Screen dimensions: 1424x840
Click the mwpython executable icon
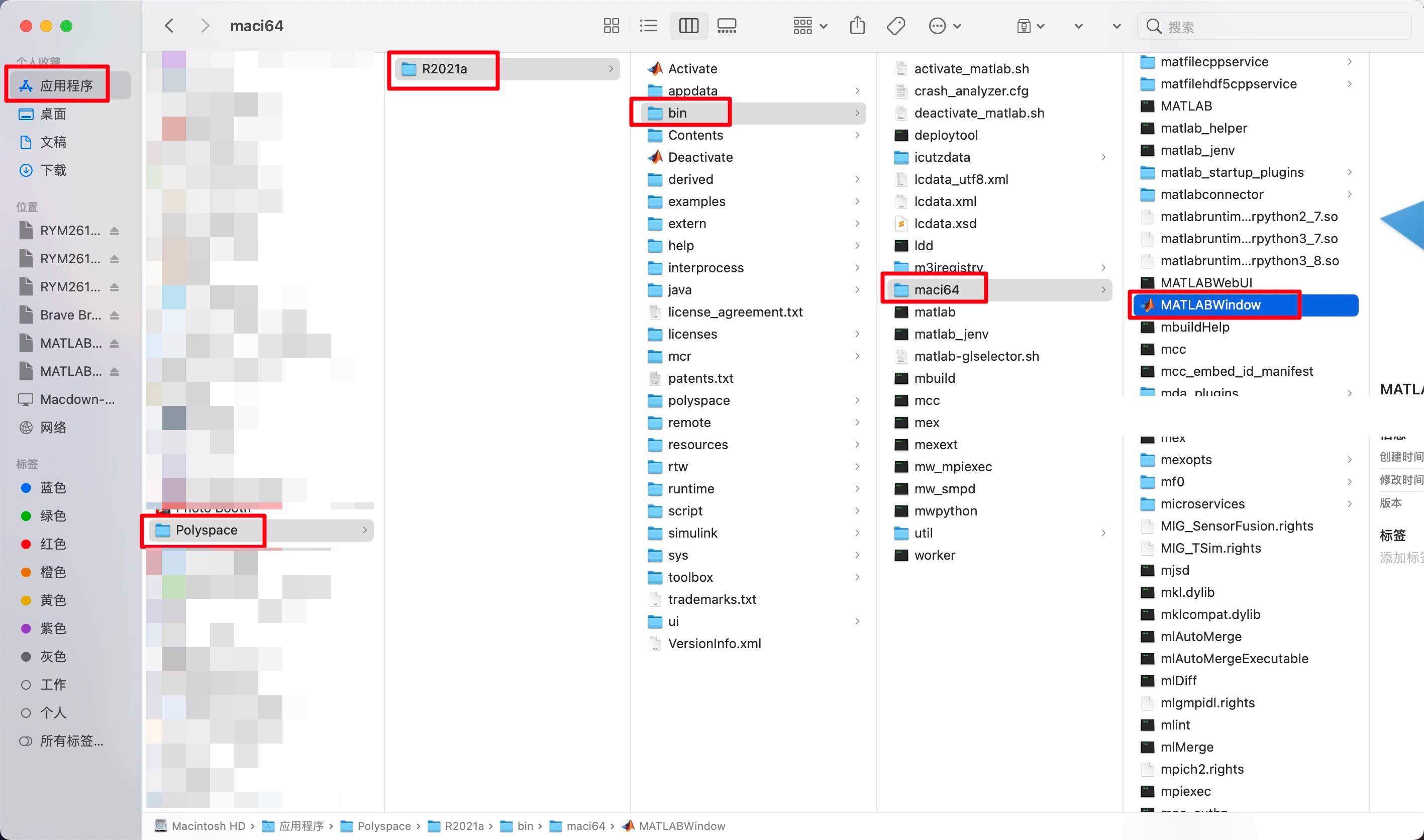coord(901,510)
